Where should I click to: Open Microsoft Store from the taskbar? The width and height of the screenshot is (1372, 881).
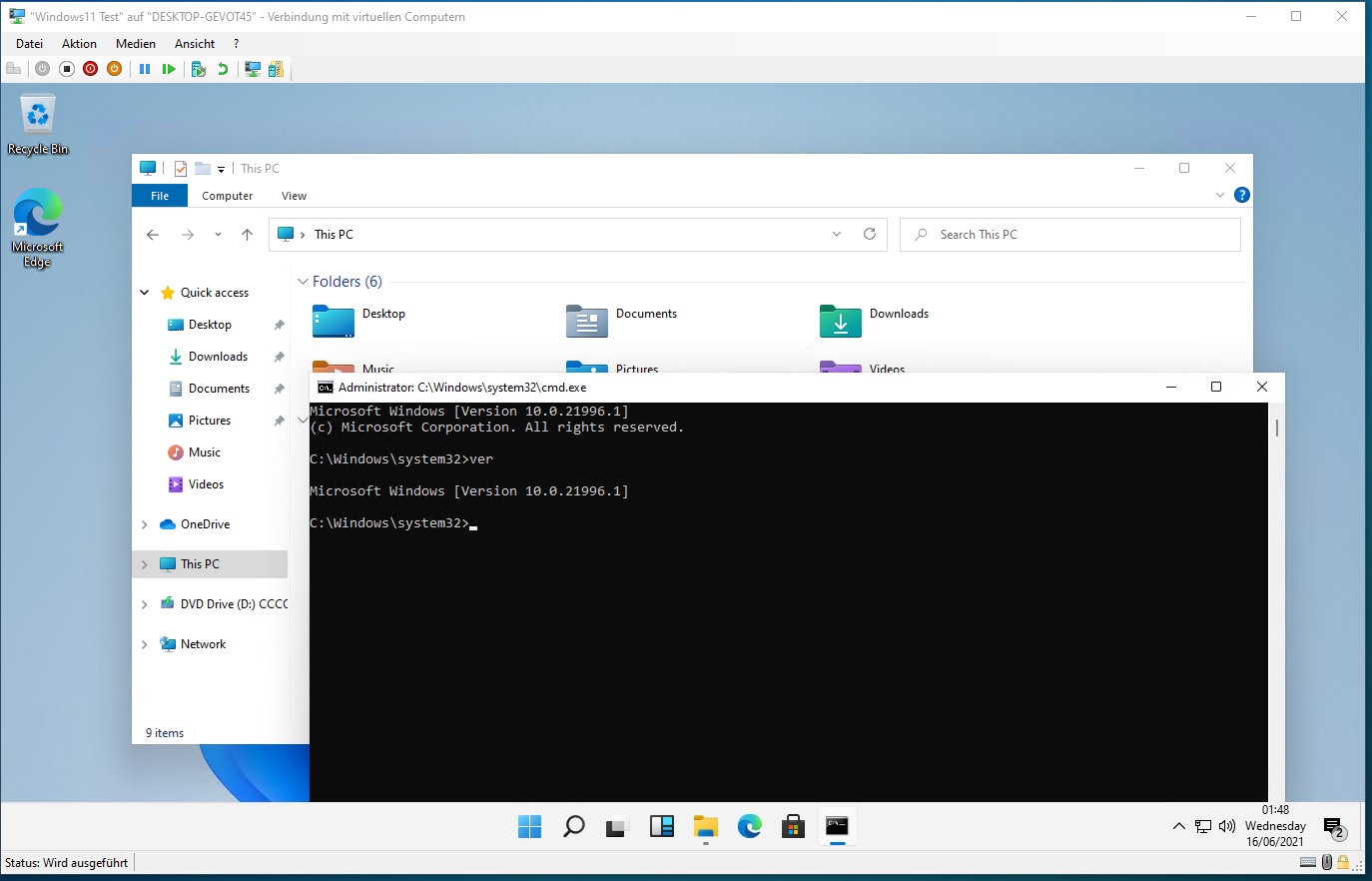[x=794, y=826]
